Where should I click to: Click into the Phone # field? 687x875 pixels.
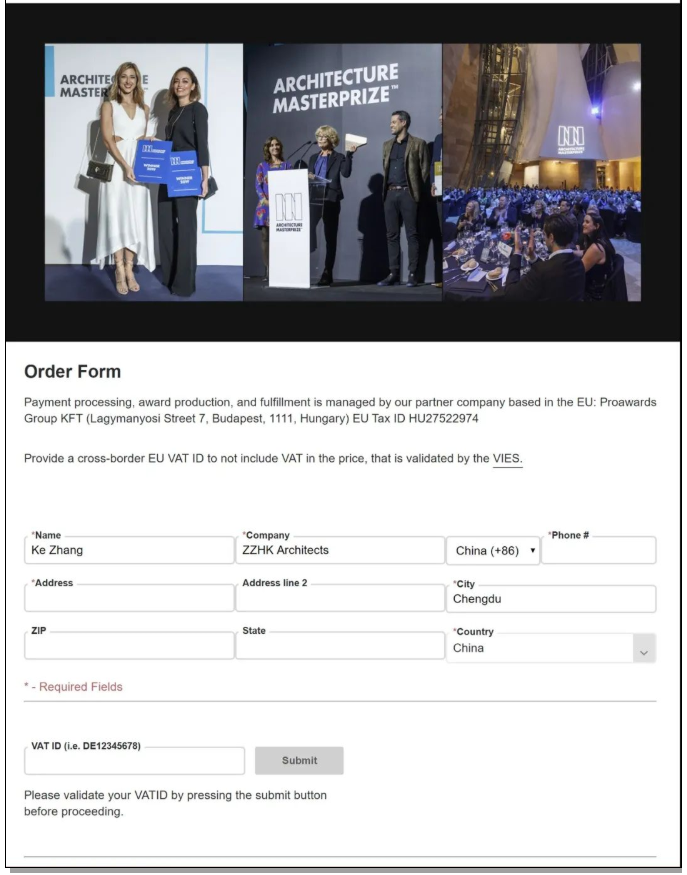[599, 550]
